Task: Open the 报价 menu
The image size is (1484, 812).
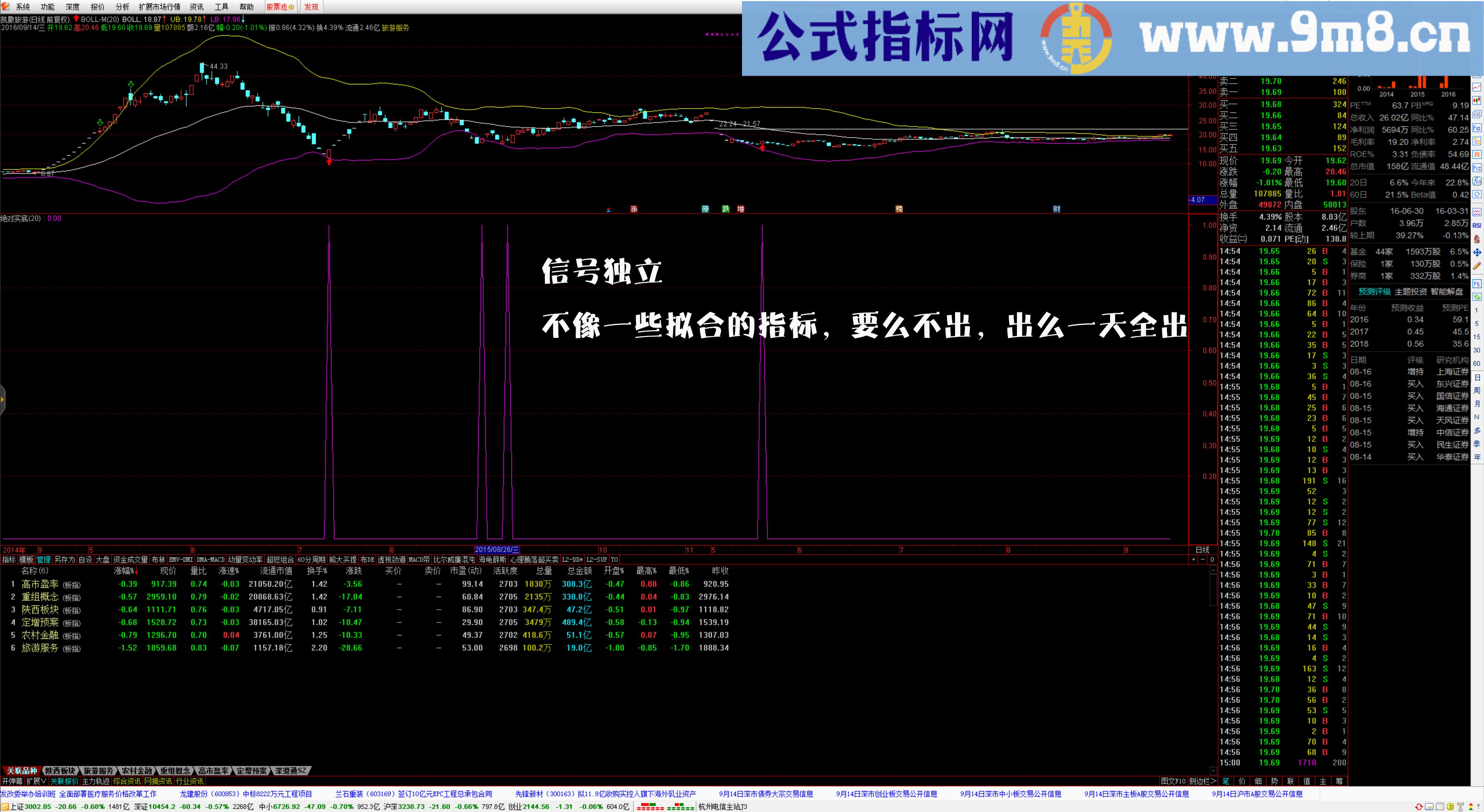Action: pyautogui.click(x=97, y=7)
